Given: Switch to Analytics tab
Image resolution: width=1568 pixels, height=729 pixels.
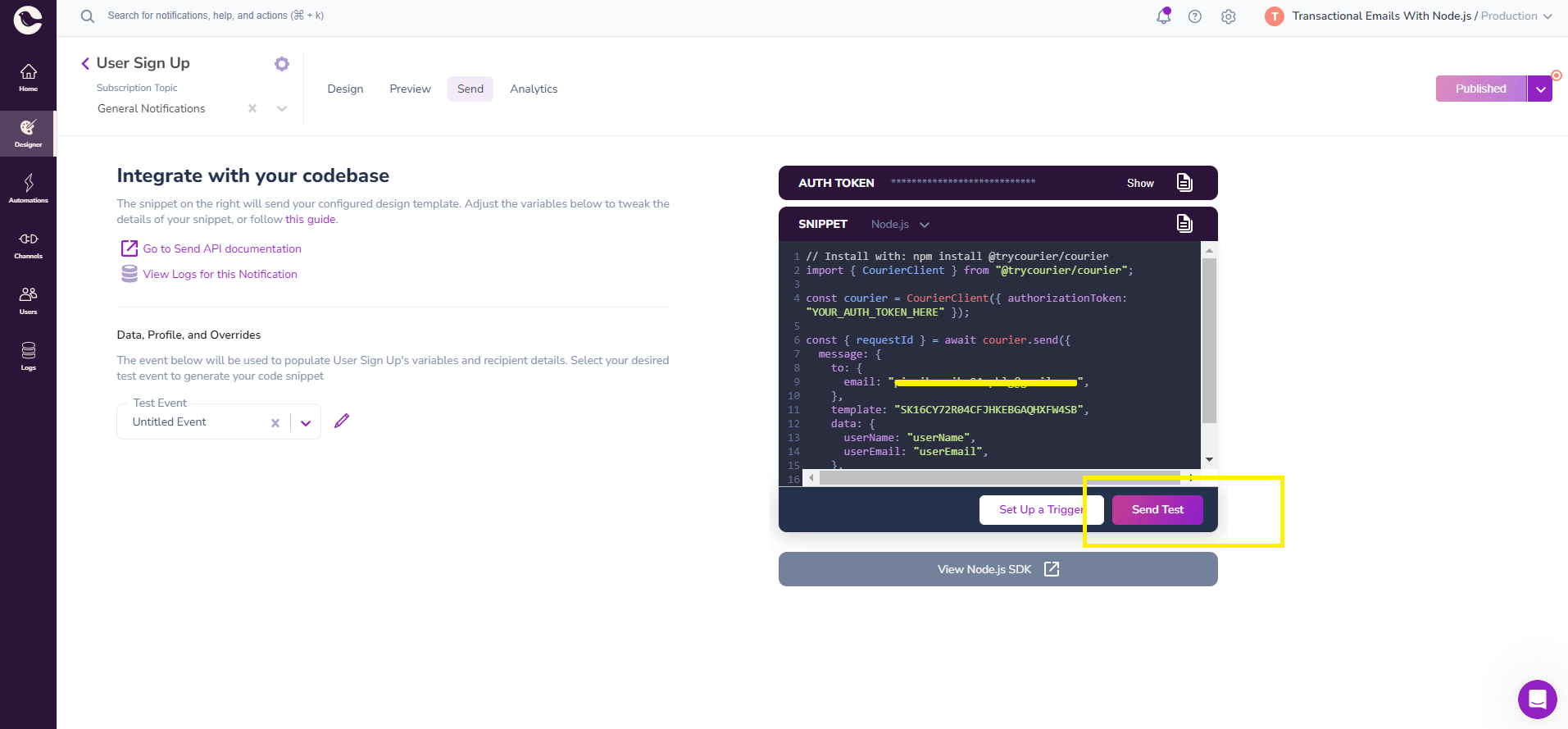Looking at the screenshot, I should (534, 89).
